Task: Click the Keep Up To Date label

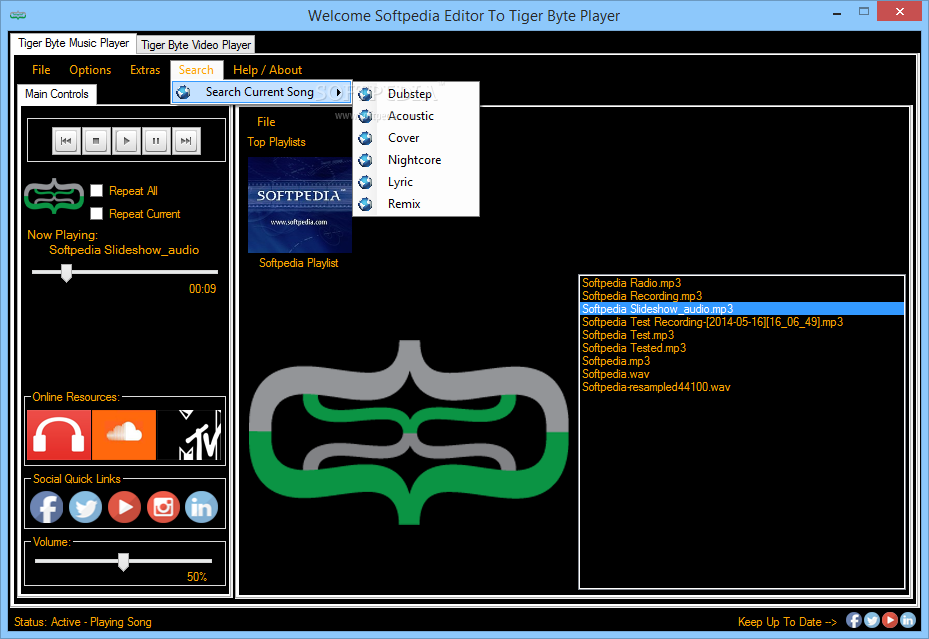Action: click(x=787, y=622)
